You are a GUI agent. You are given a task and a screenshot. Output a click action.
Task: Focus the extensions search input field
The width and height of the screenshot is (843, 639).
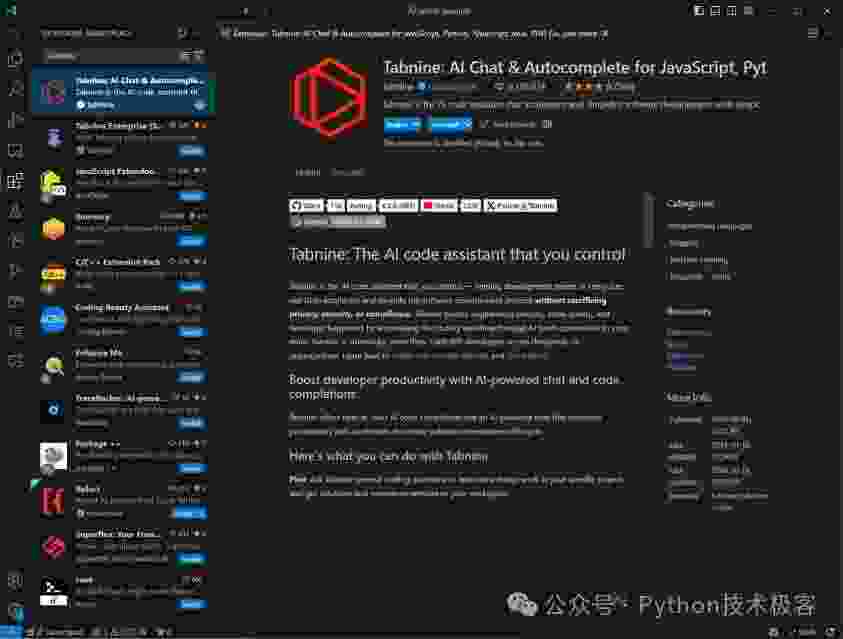110,55
